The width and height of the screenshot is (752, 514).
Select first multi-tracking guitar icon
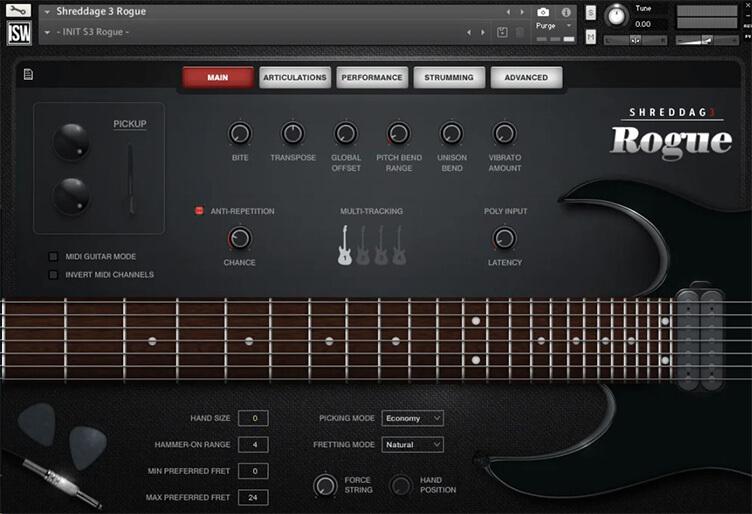coord(344,245)
